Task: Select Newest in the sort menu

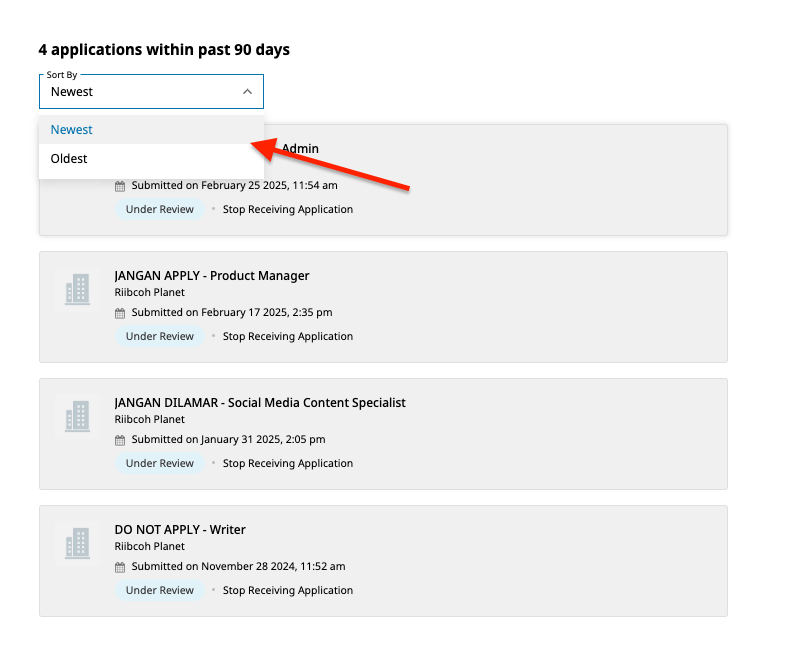Action: tap(151, 130)
